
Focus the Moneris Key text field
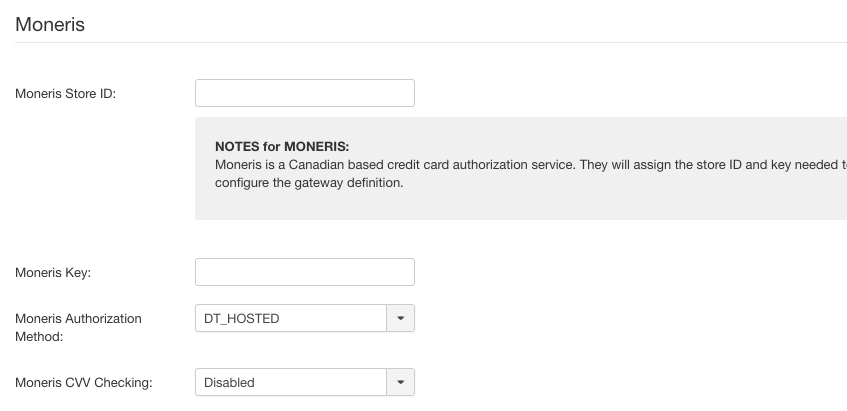[305, 272]
